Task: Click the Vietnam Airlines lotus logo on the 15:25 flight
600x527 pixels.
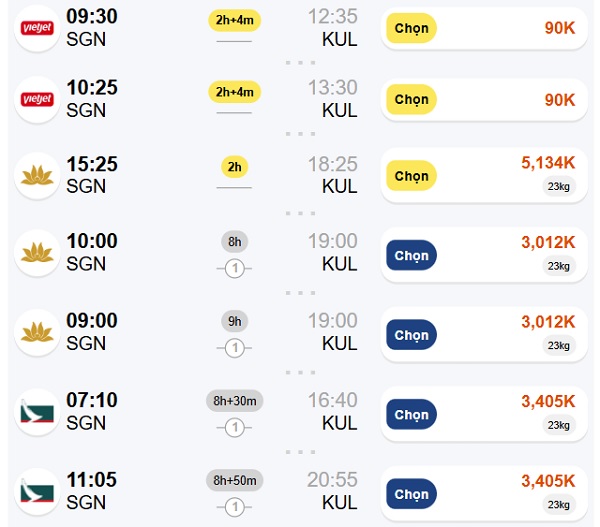Action: 37,176
